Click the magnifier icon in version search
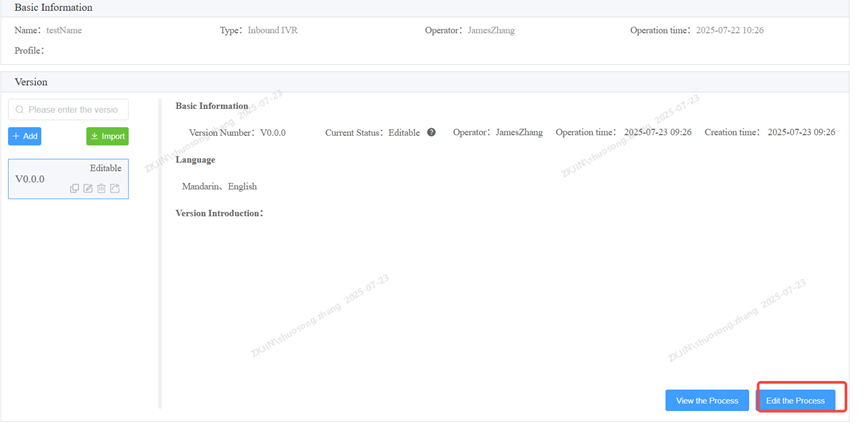 [x=19, y=110]
